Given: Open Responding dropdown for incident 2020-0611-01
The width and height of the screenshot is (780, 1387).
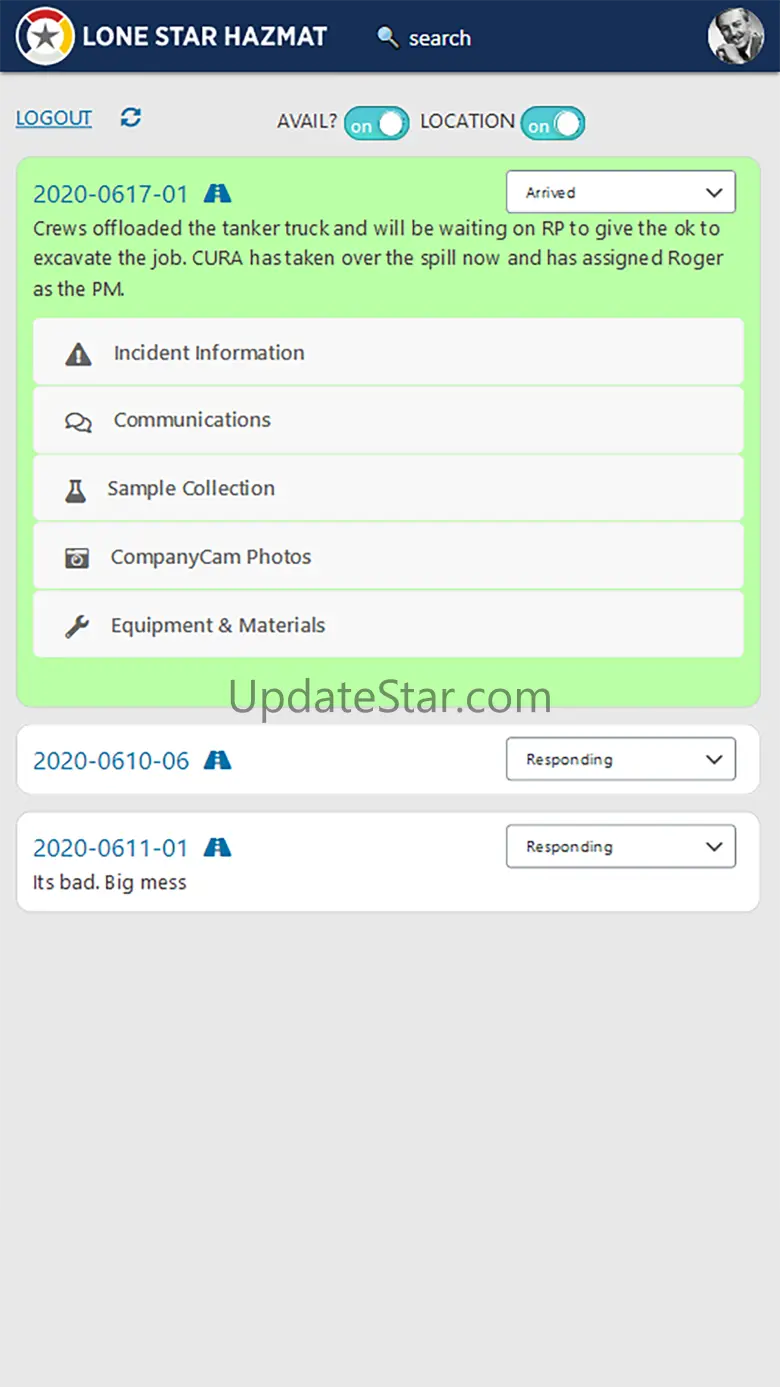Looking at the screenshot, I should pos(621,846).
